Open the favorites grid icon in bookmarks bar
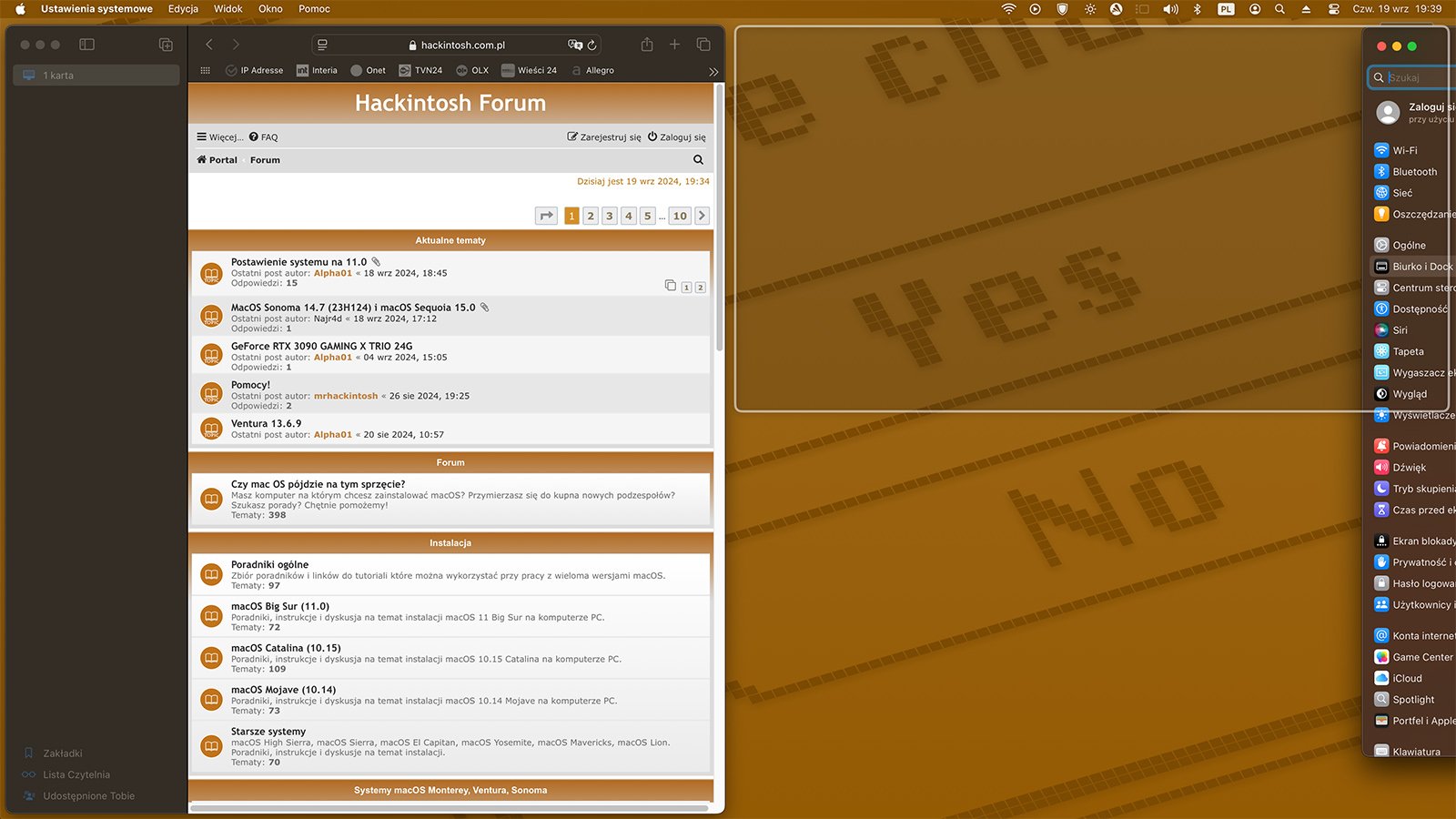1456x819 pixels. (x=205, y=70)
